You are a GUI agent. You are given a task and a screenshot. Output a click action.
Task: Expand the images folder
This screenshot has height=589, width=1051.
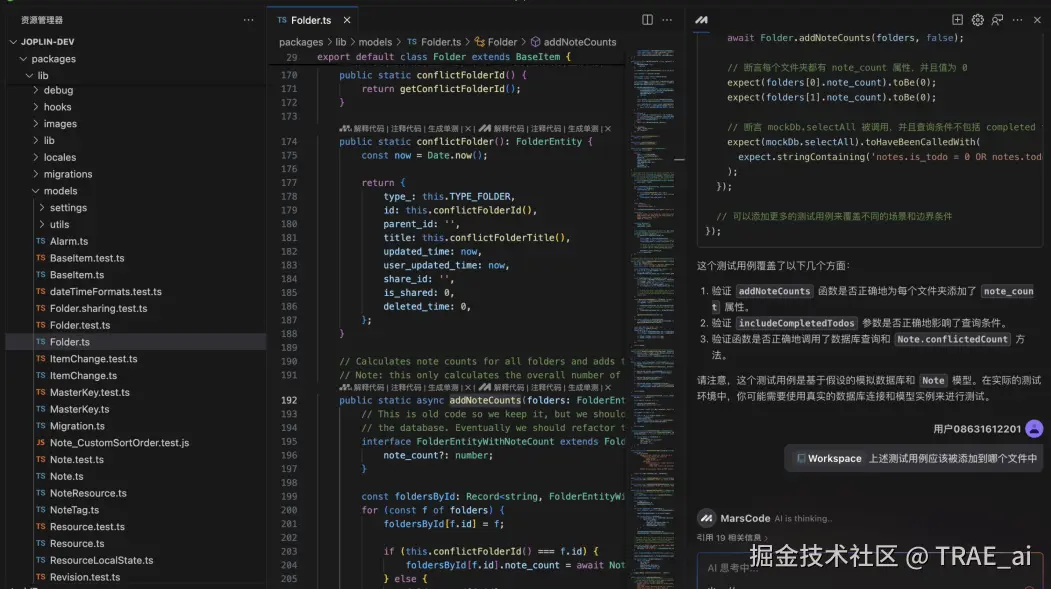36,123
